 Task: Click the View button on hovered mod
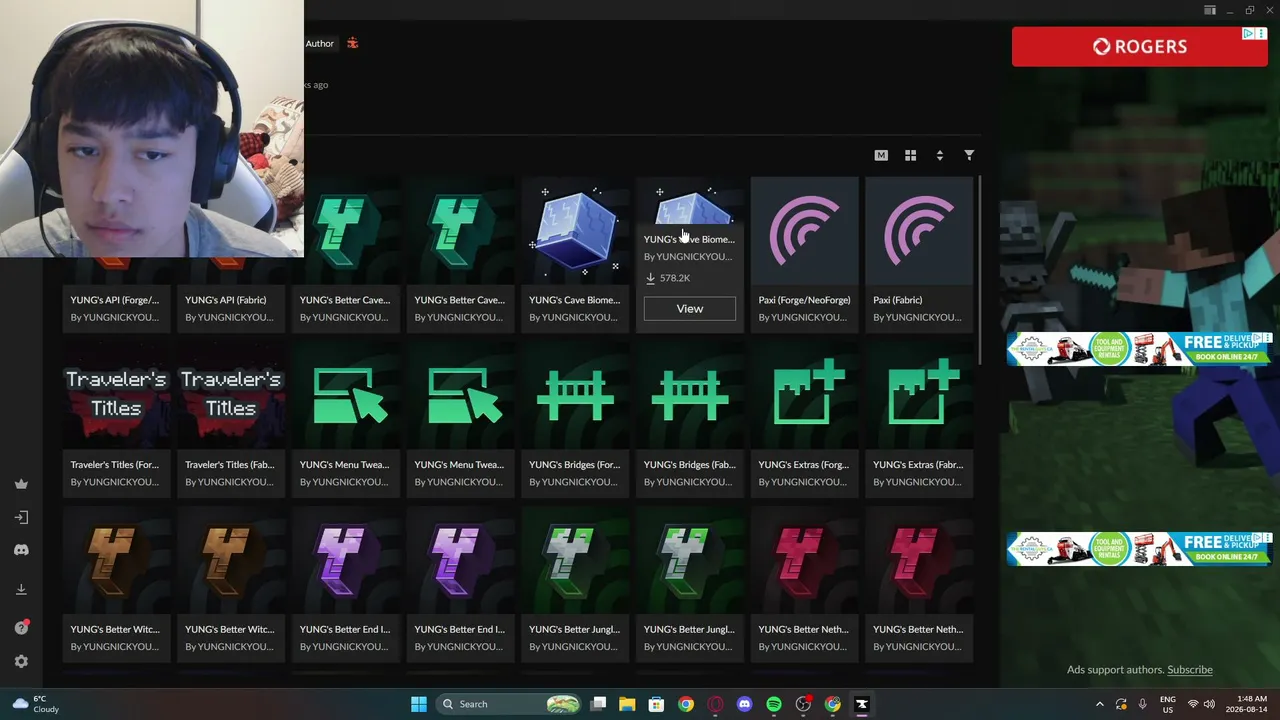tap(690, 308)
